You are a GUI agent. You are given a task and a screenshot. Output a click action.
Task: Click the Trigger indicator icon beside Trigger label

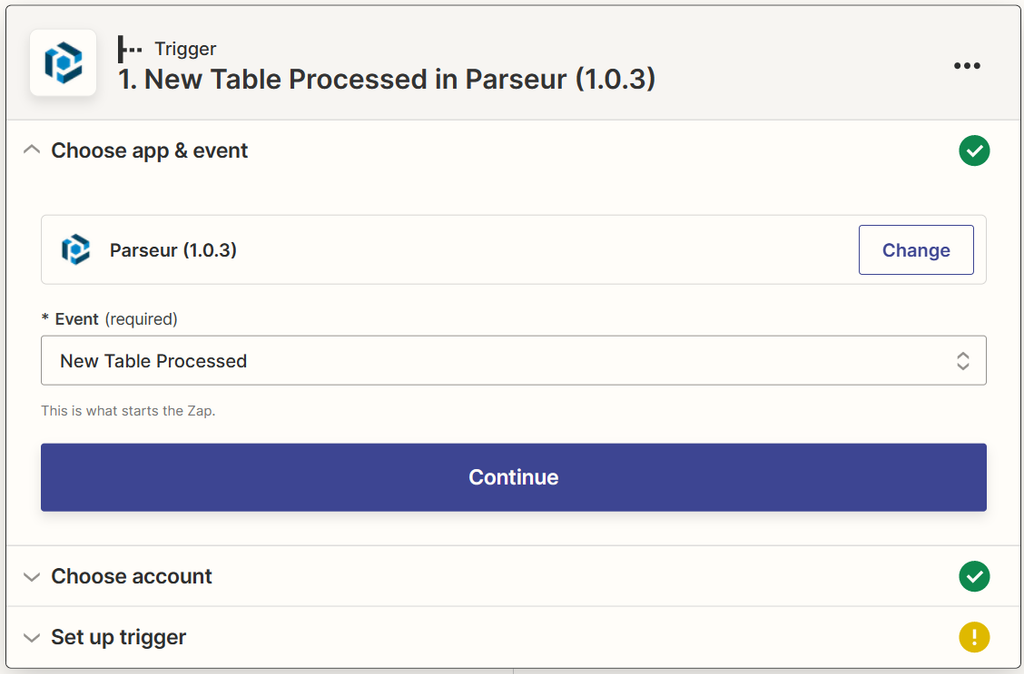(x=129, y=47)
